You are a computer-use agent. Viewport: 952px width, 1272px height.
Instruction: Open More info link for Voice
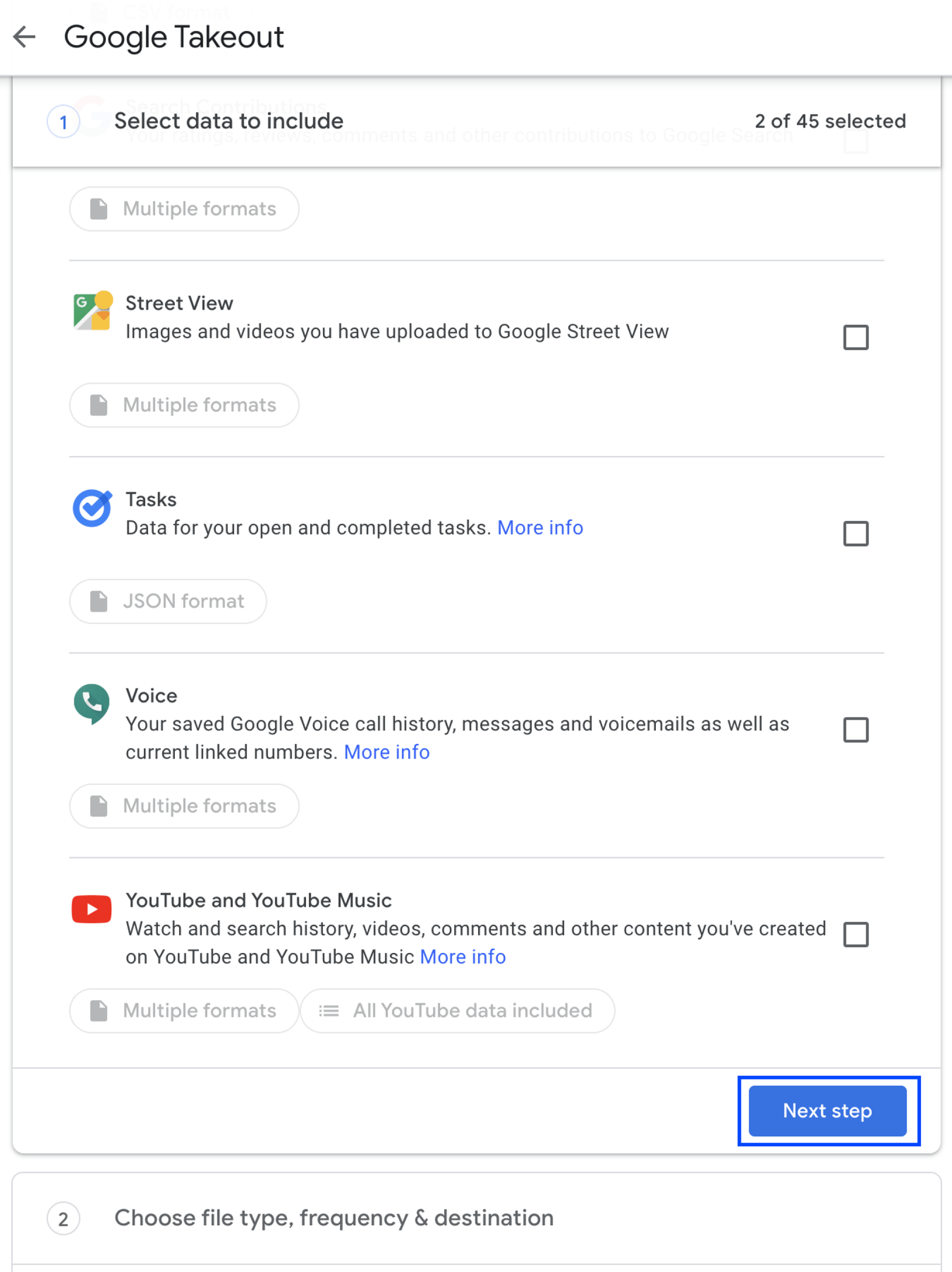click(x=387, y=752)
